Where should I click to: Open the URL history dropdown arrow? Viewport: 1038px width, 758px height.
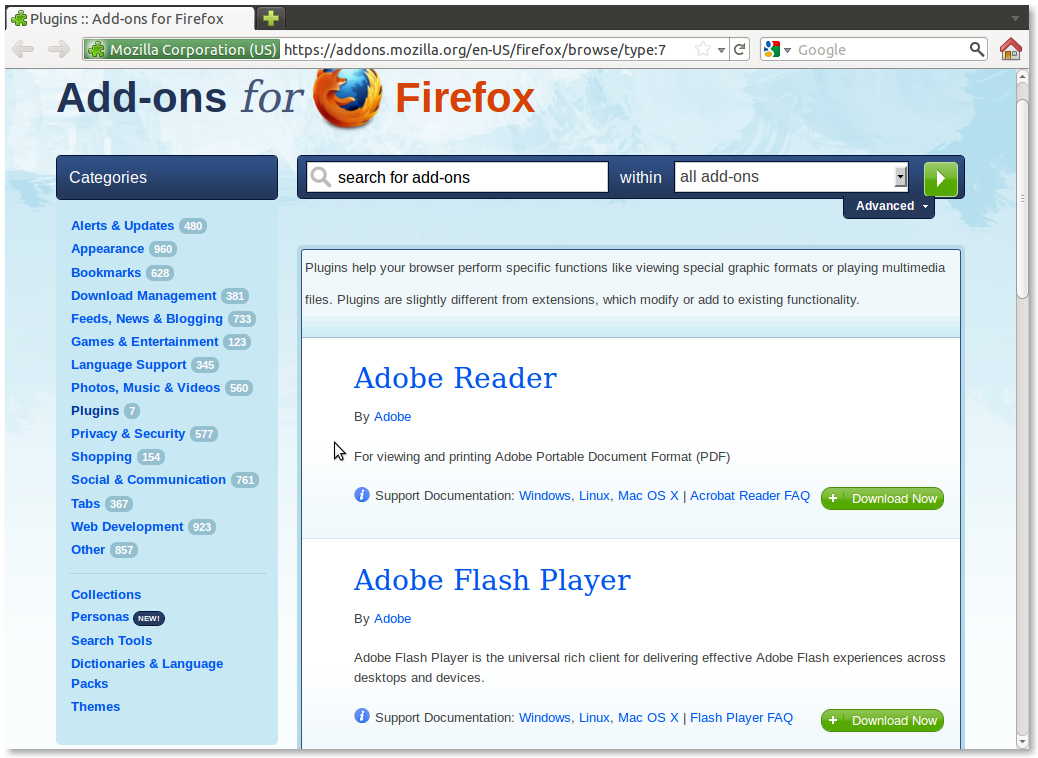pyautogui.click(x=721, y=50)
